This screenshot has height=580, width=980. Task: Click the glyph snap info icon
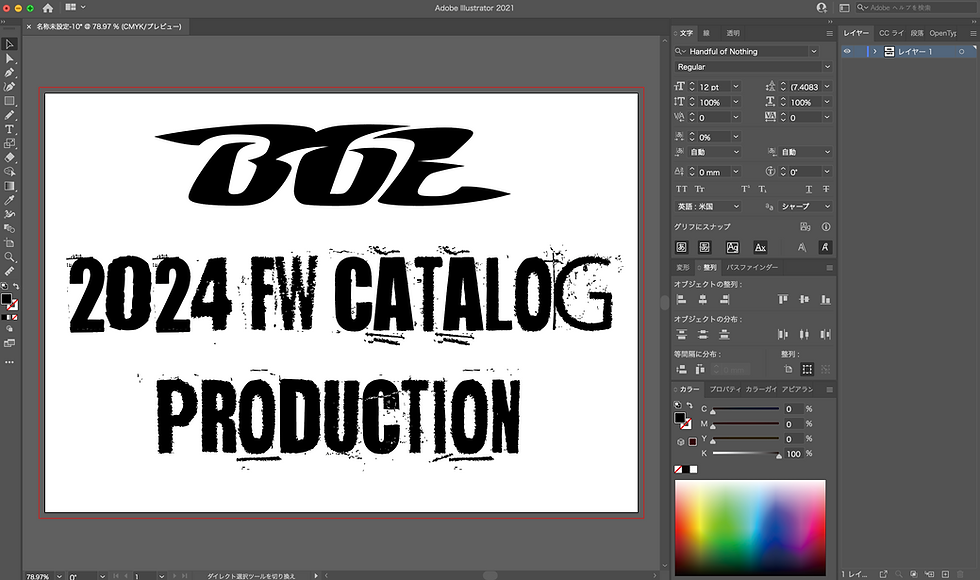coord(826,227)
